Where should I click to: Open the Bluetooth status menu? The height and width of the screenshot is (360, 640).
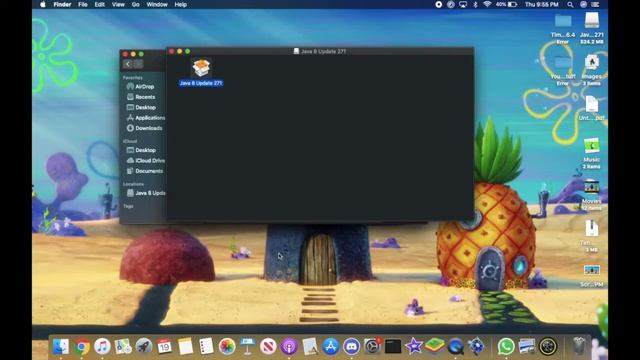(475, 4)
